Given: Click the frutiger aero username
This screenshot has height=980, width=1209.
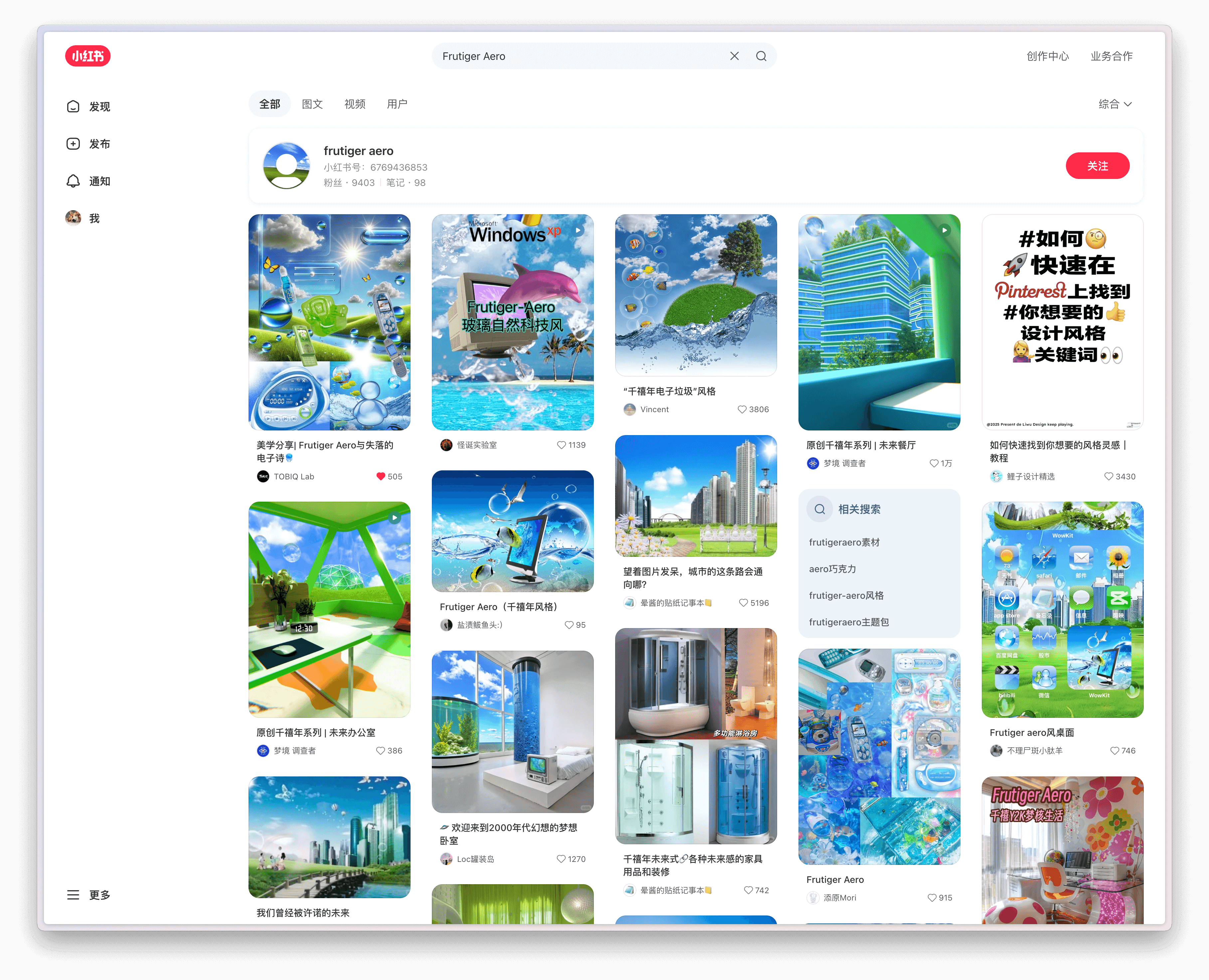Looking at the screenshot, I should pyautogui.click(x=358, y=151).
